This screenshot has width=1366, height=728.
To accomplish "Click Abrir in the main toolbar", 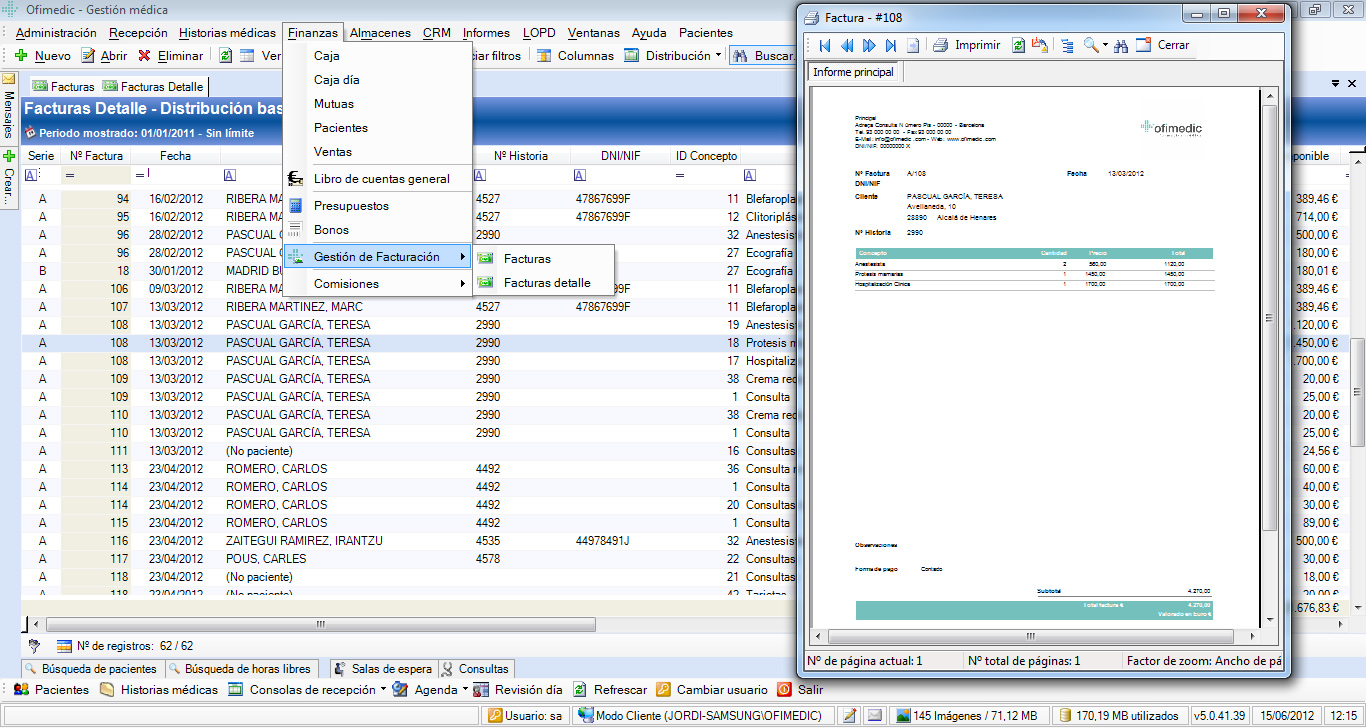I will (x=104, y=56).
